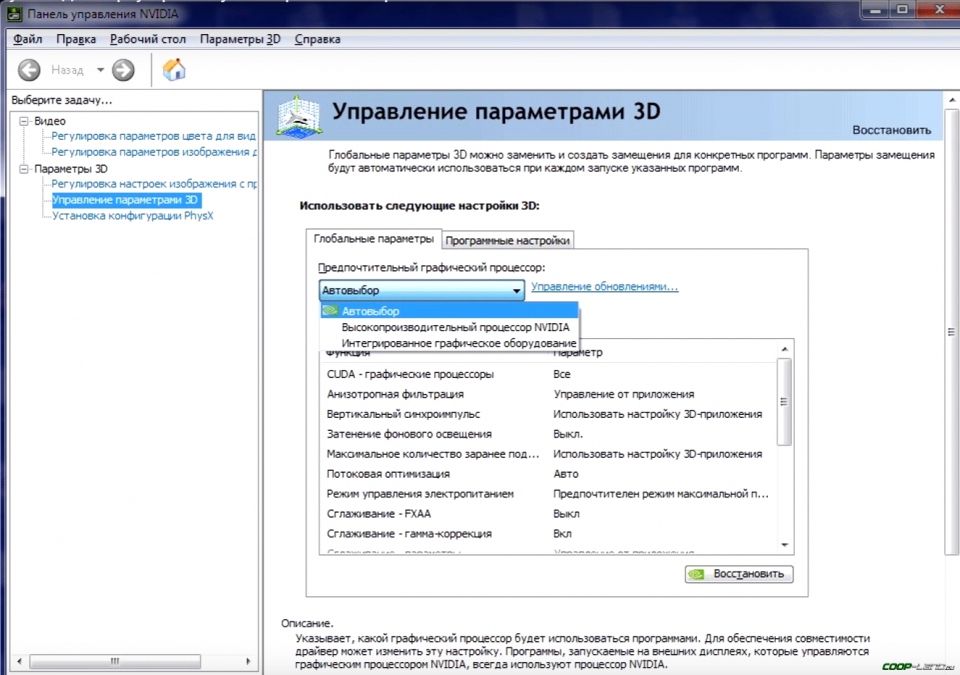Click the main page vertical scrollbar thumb
The width and height of the screenshot is (960, 675).
[x=951, y=332]
